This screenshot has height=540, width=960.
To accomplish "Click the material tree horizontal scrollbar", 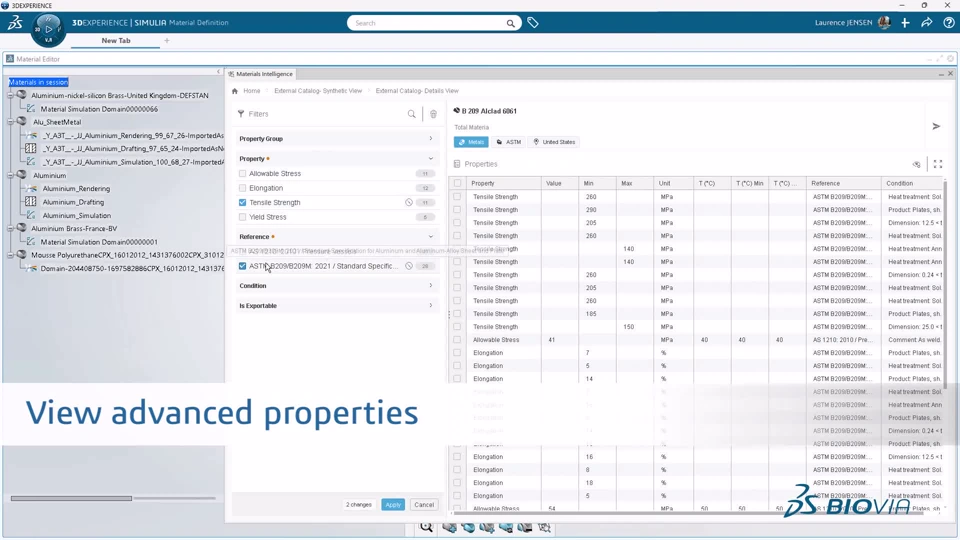I will point(71,498).
